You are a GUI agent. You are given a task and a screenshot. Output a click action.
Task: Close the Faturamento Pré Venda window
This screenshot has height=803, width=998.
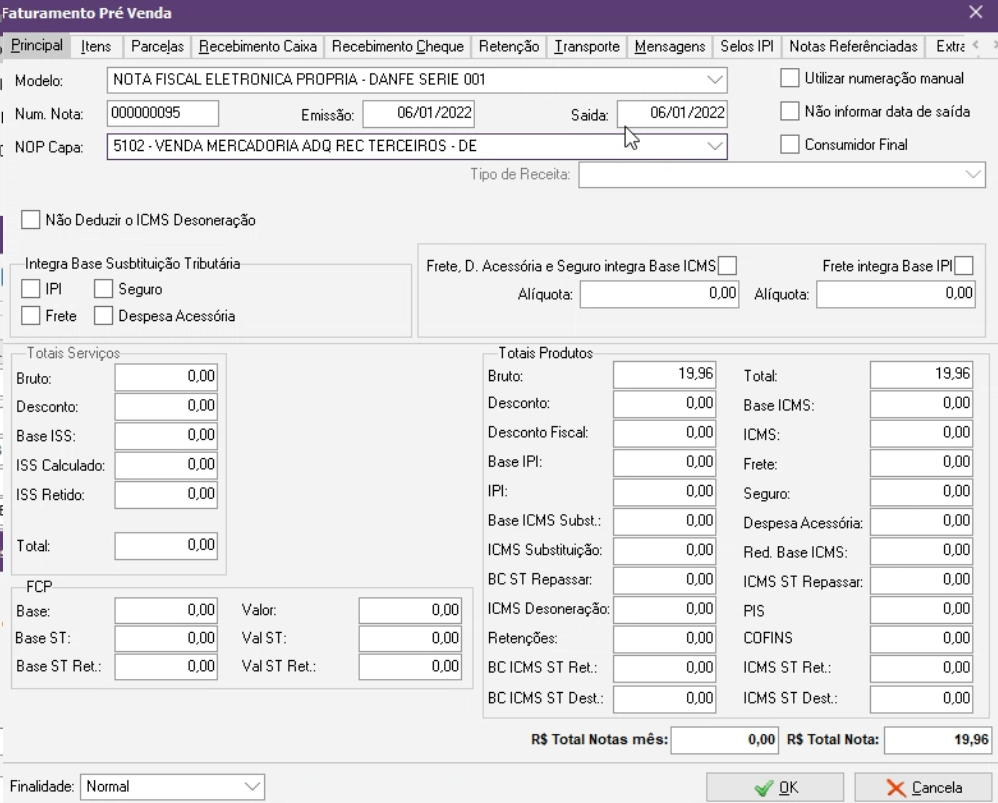pyautogui.click(x=976, y=12)
